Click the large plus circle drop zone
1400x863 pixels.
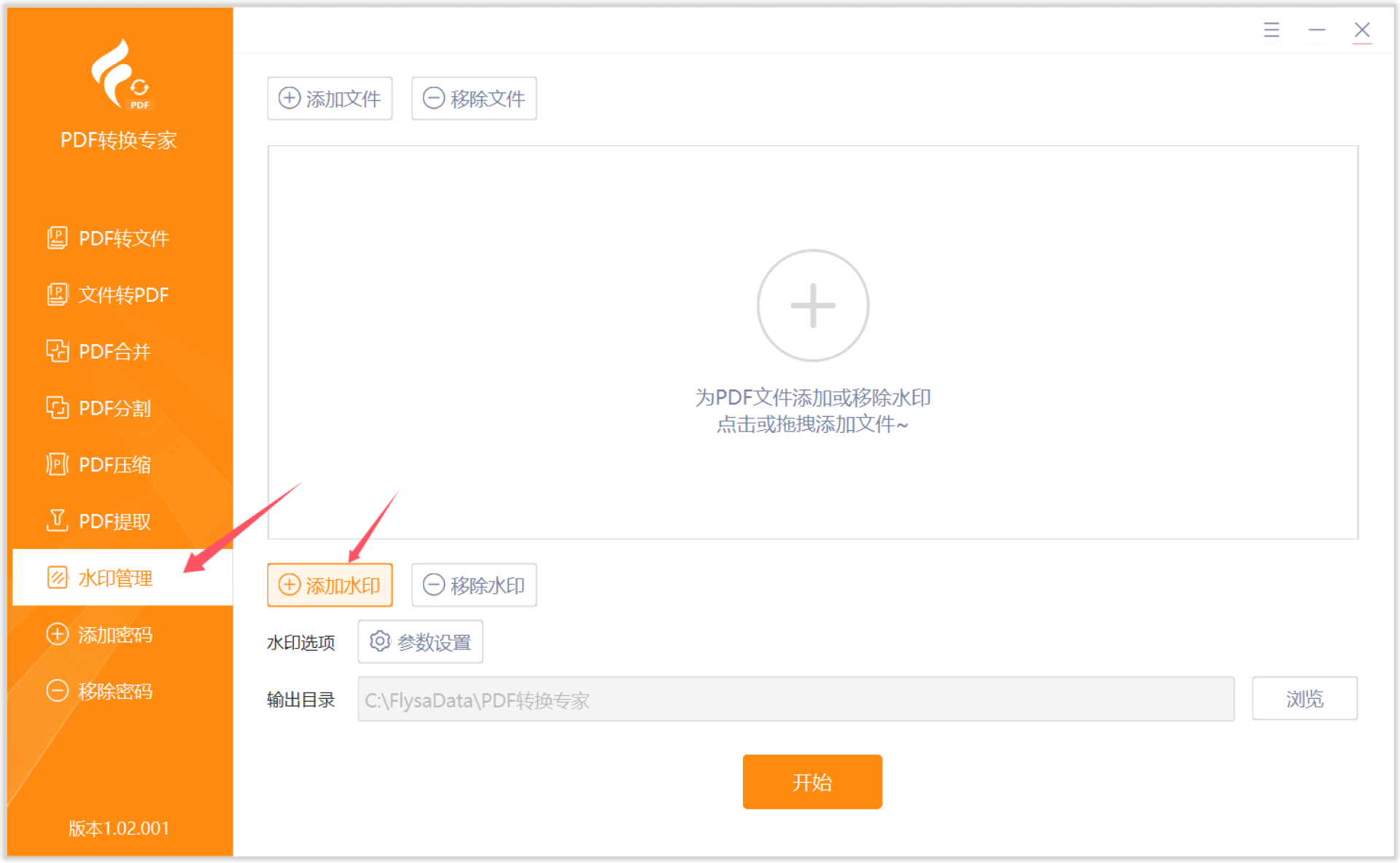pos(812,305)
